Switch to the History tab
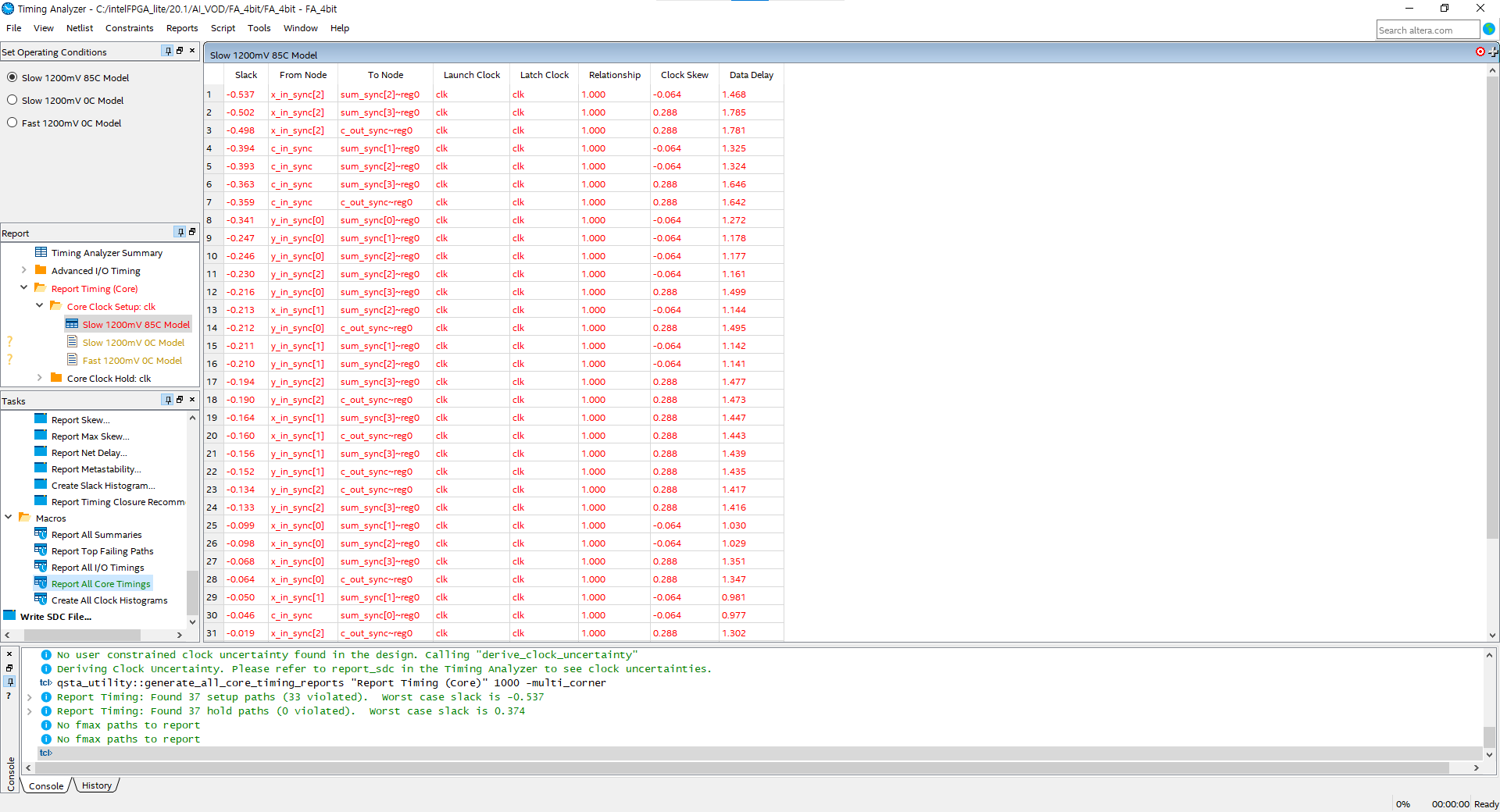1500x812 pixels. tap(97, 785)
